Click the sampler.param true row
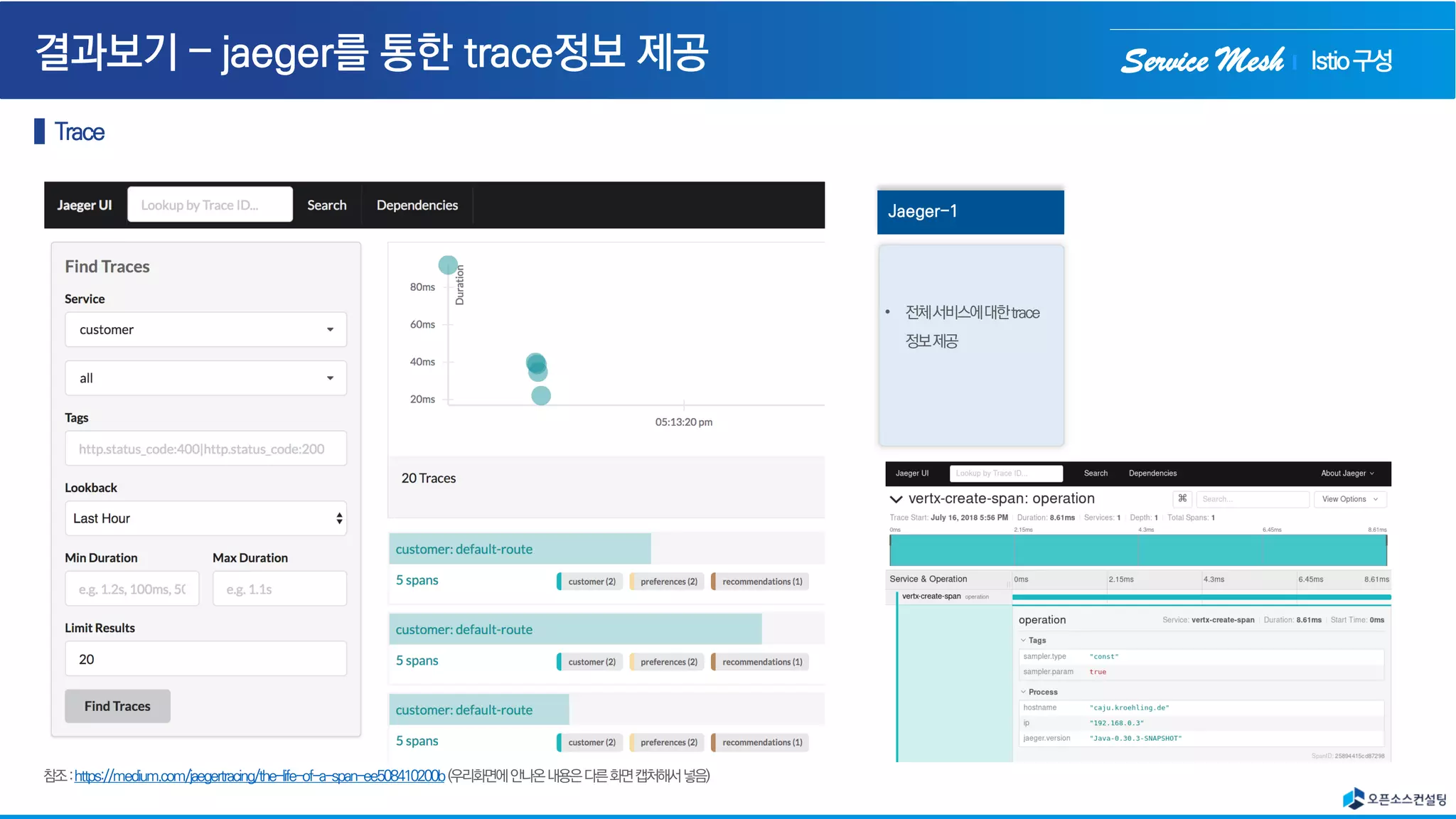 coord(1201,672)
